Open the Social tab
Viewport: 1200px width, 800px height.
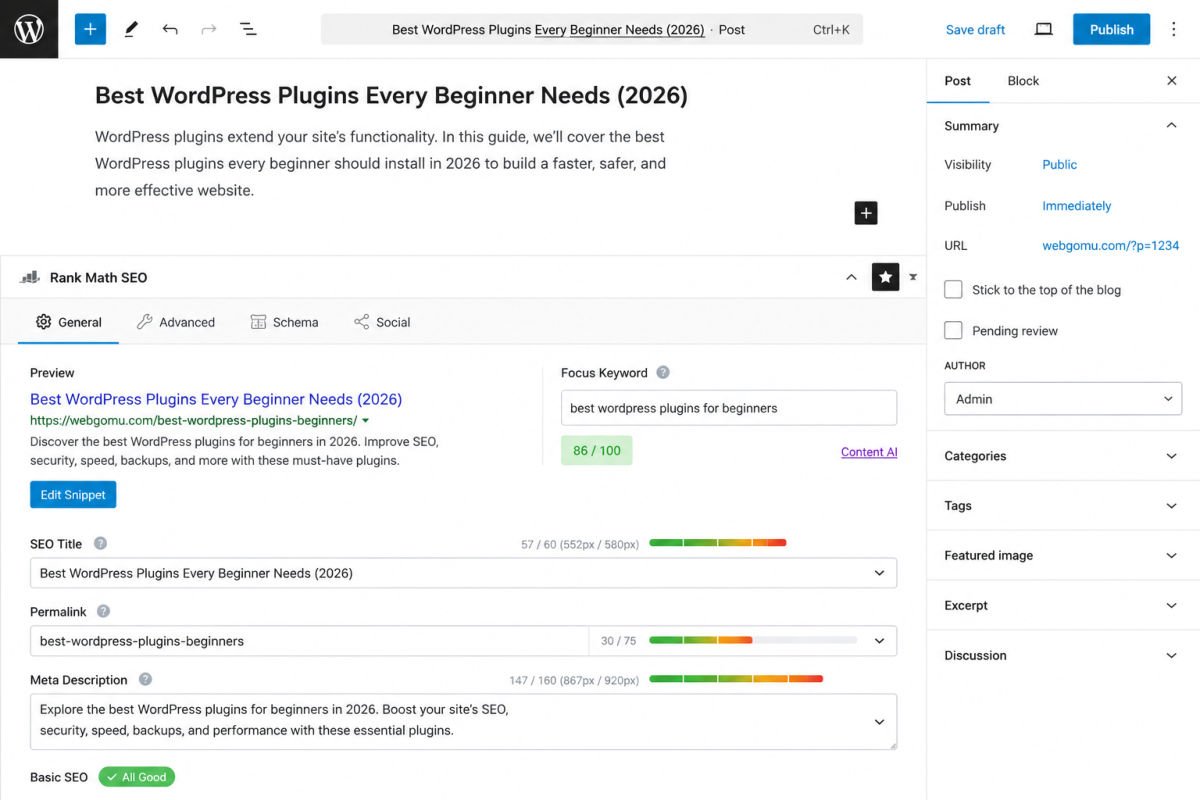382,322
